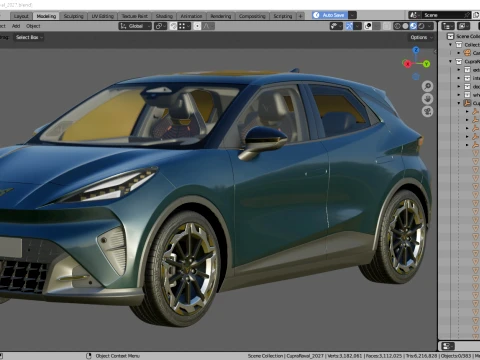The height and width of the screenshot is (360, 480).
Task: Open the Options dropdown in viewport
Action: [x=421, y=37]
